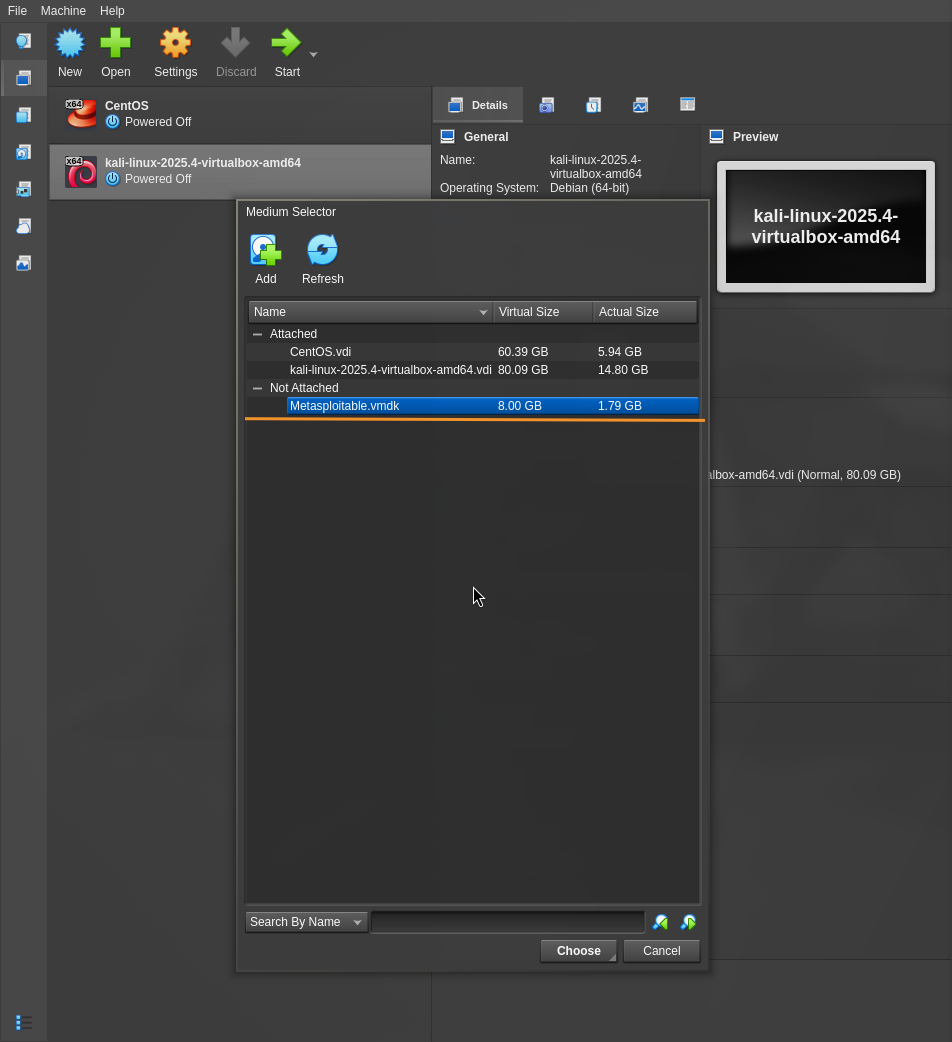This screenshot has height=1042, width=952.
Task: Focus the media search text field
Action: pyautogui.click(x=508, y=922)
